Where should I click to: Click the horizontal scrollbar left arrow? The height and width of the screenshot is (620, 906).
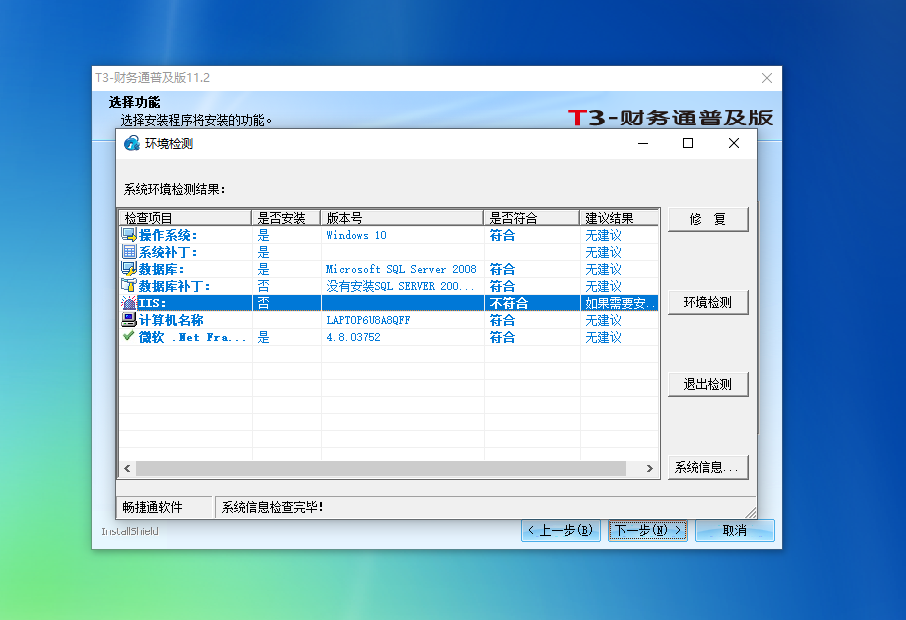pos(127,468)
